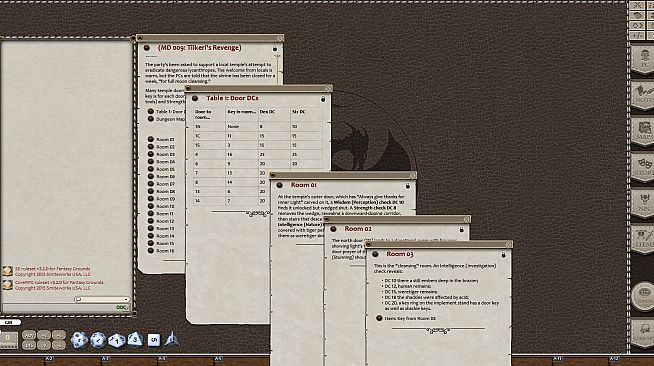Image resolution: width=654 pixels, height=366 pixels.
Task: Open Room 01 link in Tilkeri's Revenge
Action: point(161,139)
